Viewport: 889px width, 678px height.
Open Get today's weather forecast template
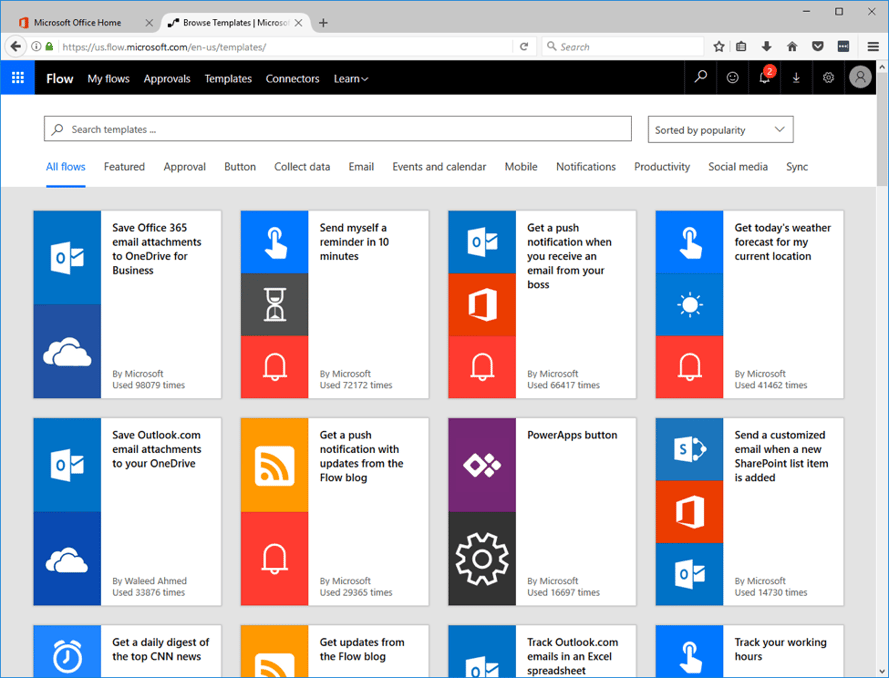[782, 241]
